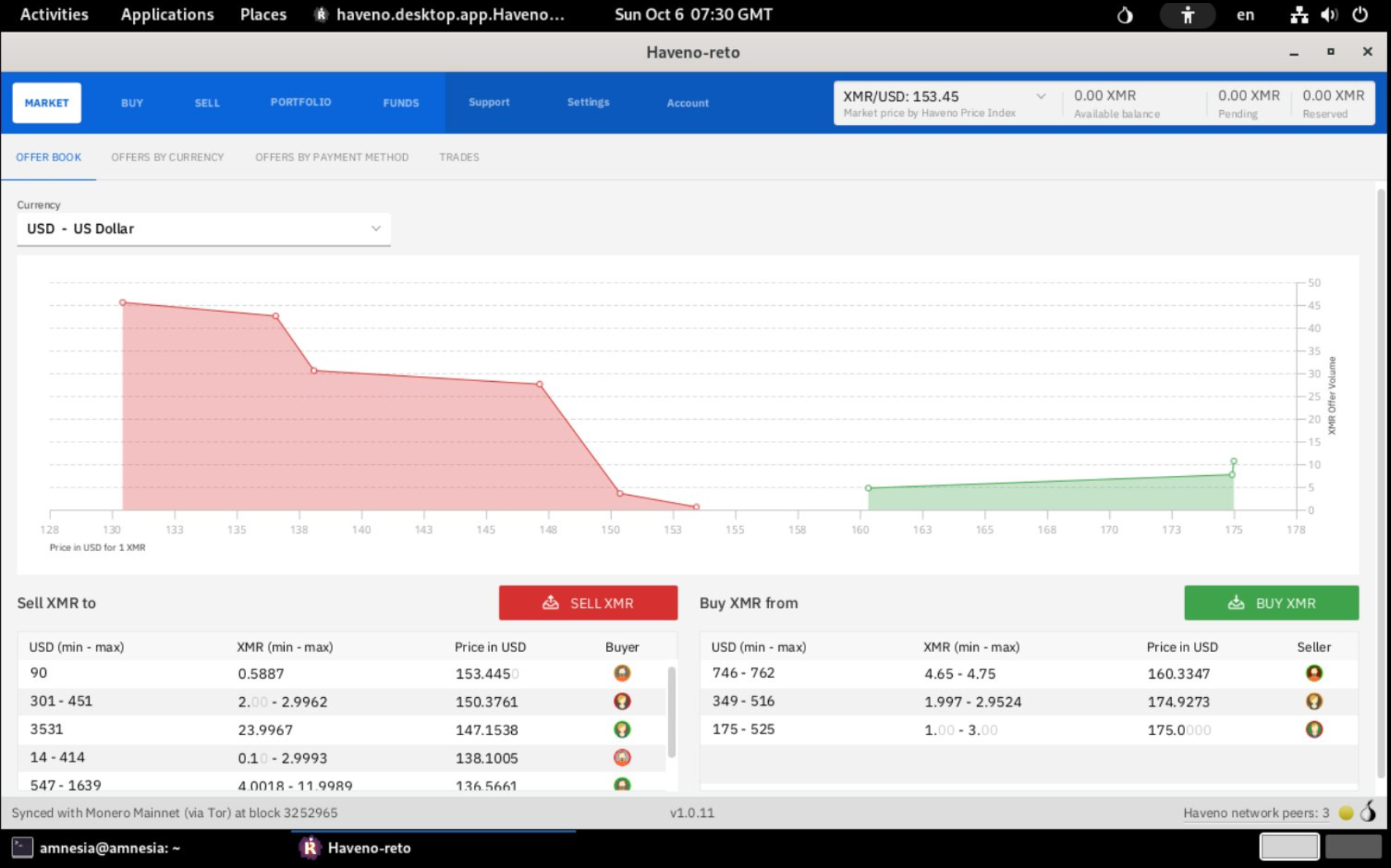Viewport: 1391px width, 868px height.
Task: Open the BUY tab
Action: click(x=132, y=103)
